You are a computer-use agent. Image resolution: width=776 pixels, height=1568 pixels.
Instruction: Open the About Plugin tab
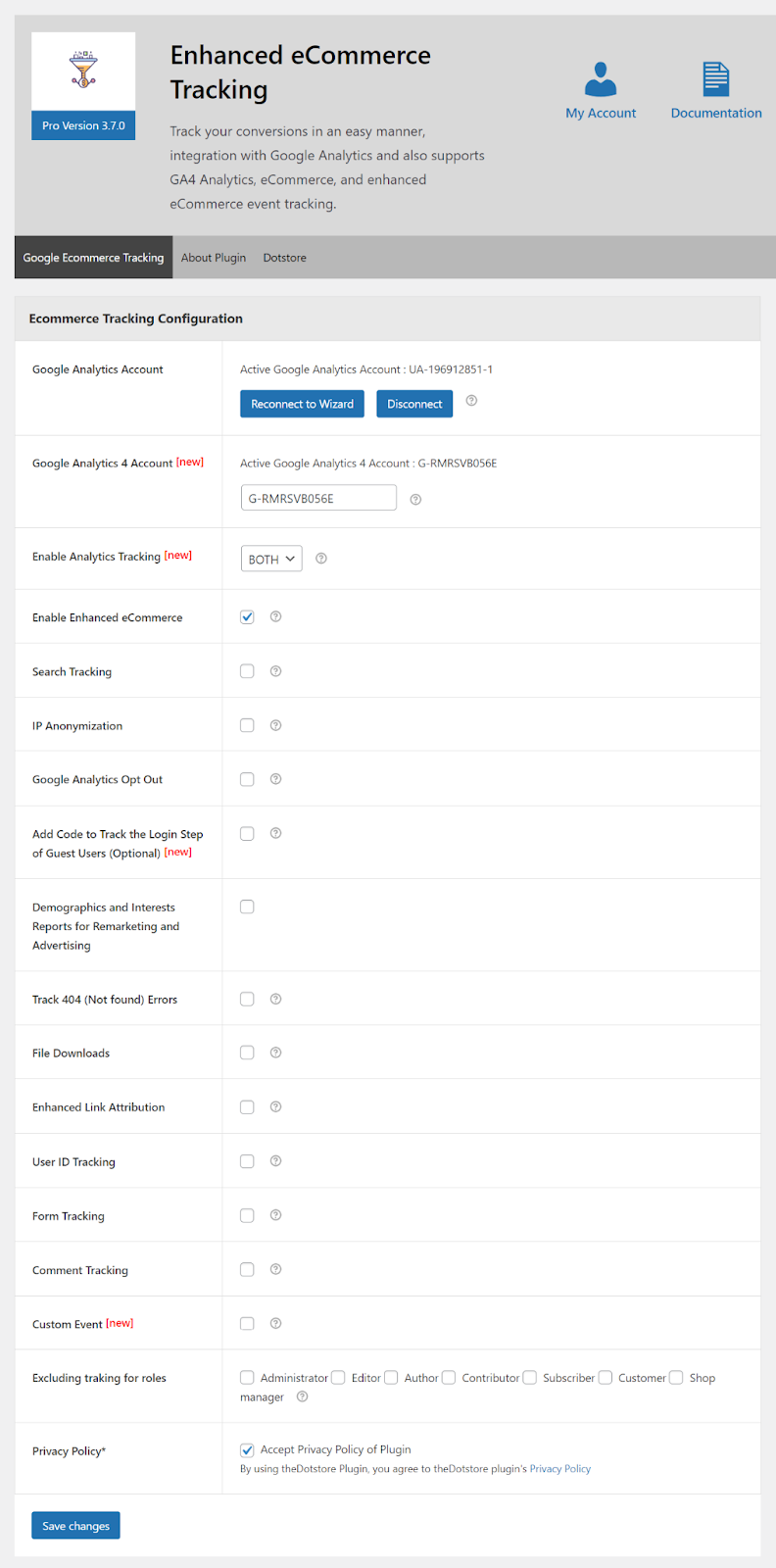[x=214, y=258]
